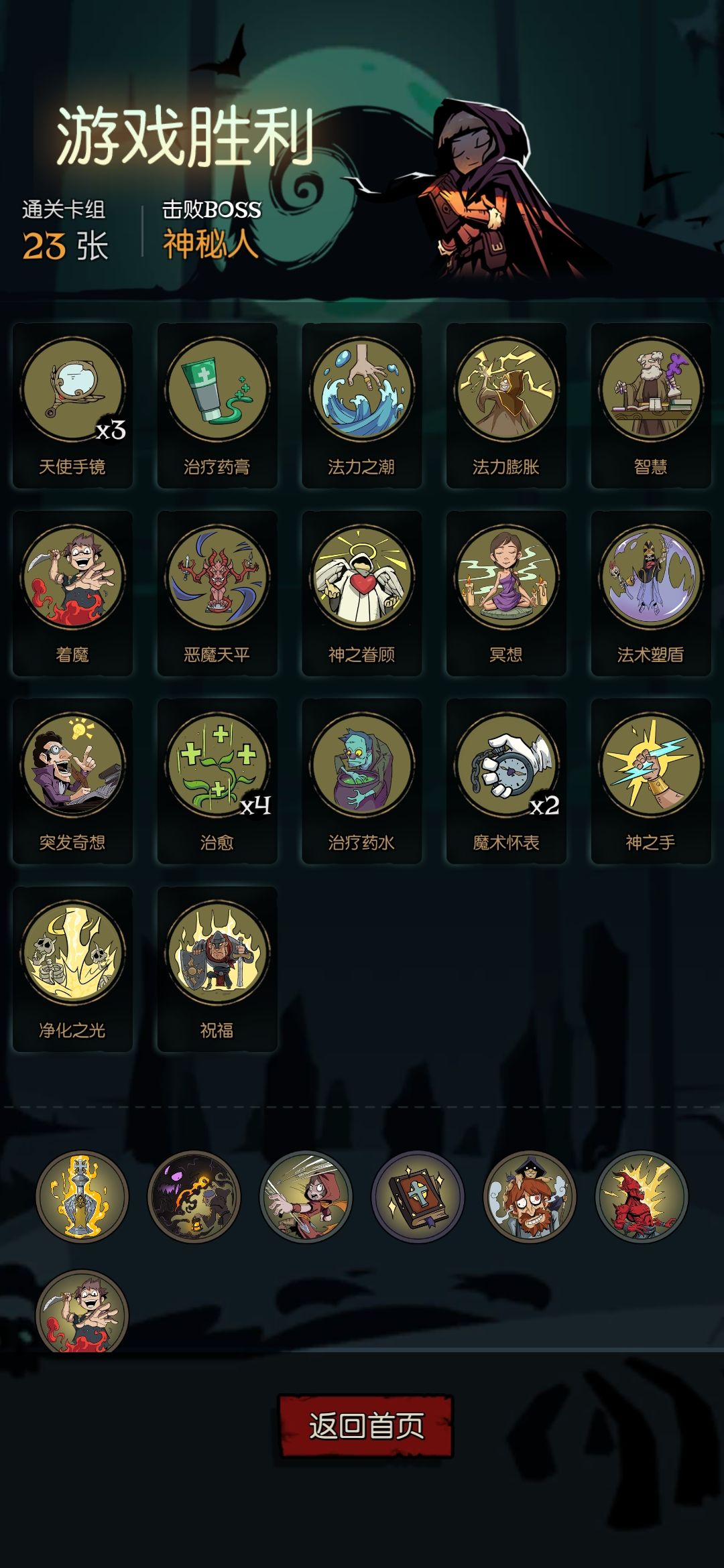724x1568 pixels.
Task: Open the 祝福 knight card
Action: [217, 969]
